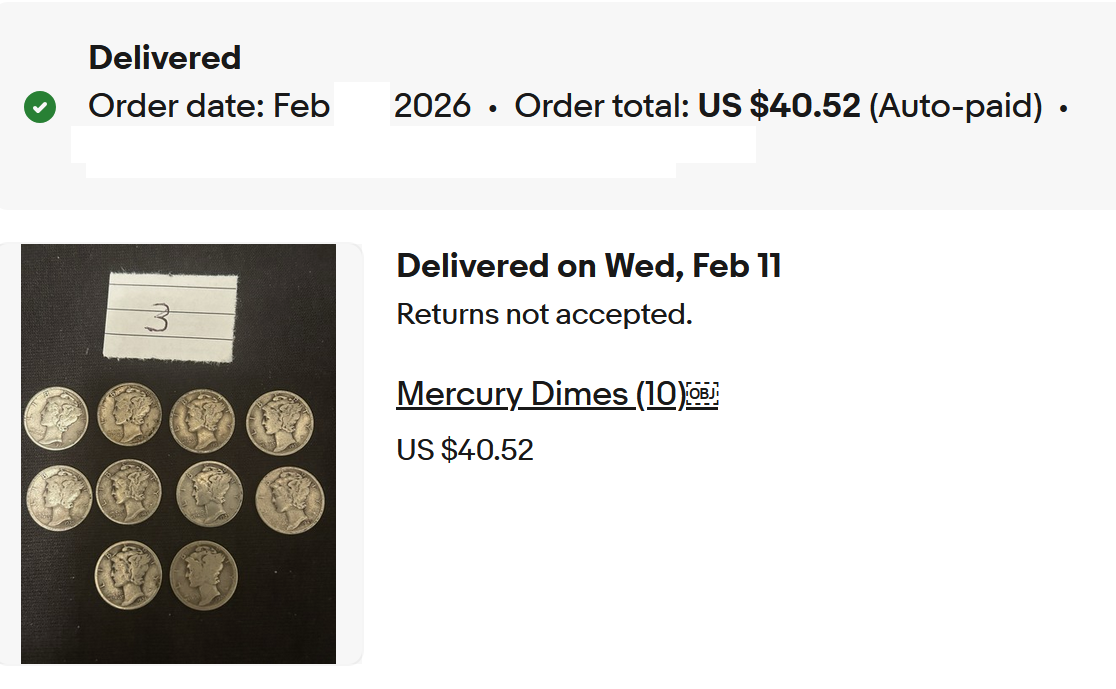Click the Order total label text
This screenshot has height=689, width=1116.
pos(601,105)
